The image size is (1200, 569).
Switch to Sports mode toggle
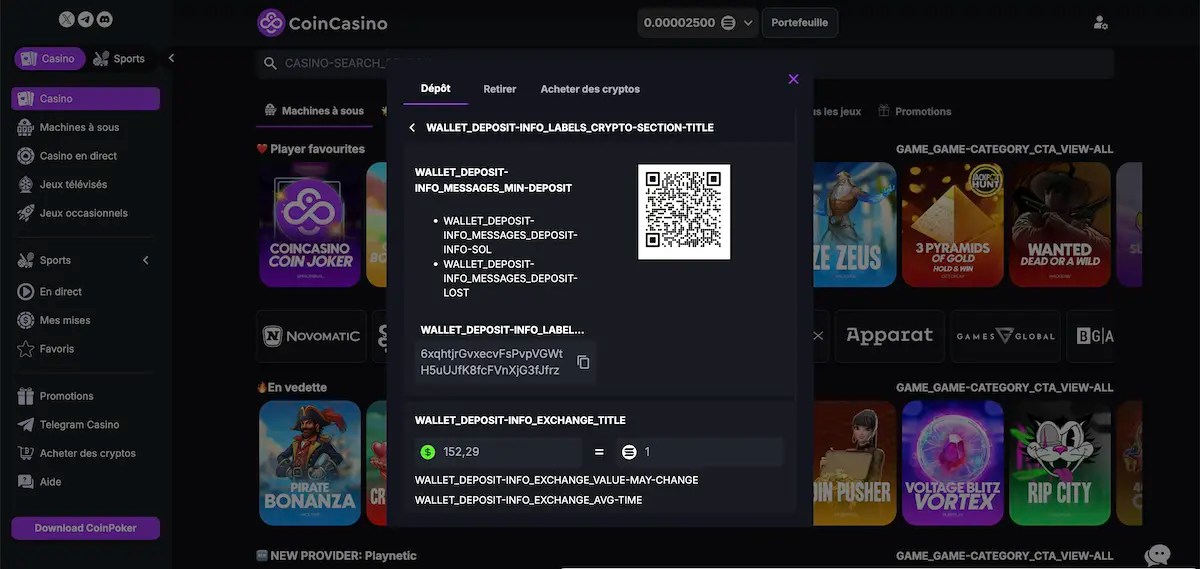click(x=119, y=59)
